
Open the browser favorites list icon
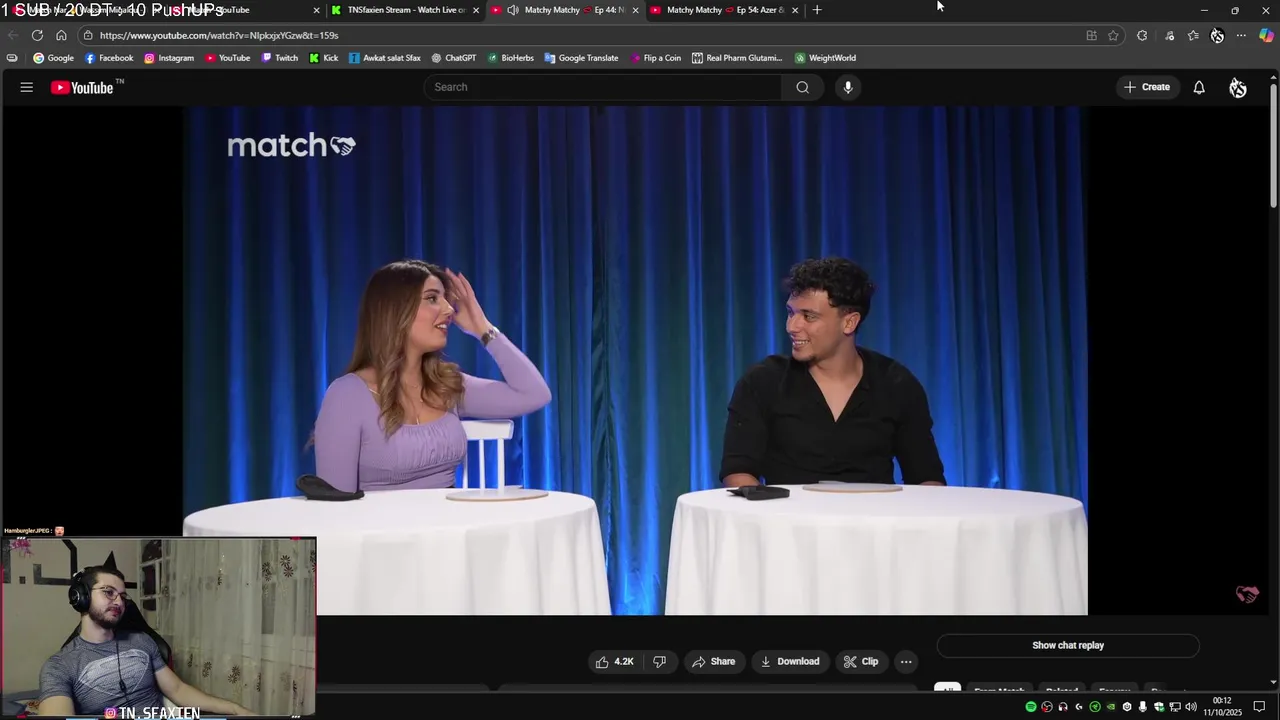click(1193, 35)
